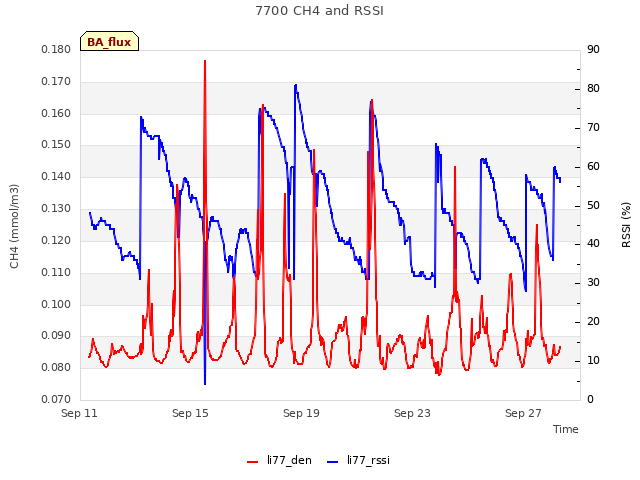This screenshot has width=640, height=480.
Task: Click the Time axis label
Action: 566,429
